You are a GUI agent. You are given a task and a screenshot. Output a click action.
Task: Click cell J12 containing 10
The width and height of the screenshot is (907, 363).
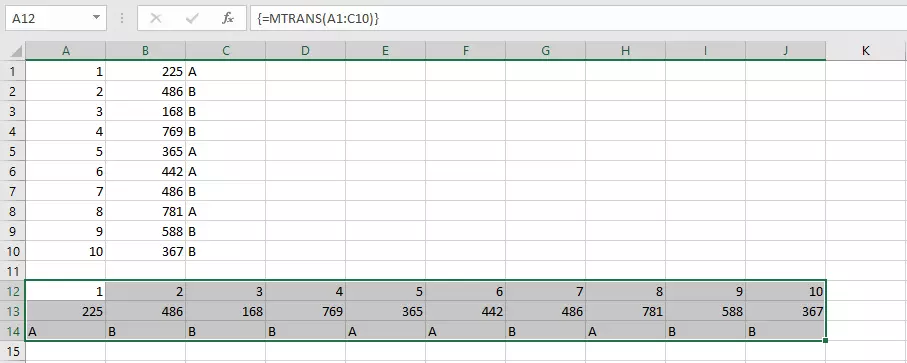(786, 291)
